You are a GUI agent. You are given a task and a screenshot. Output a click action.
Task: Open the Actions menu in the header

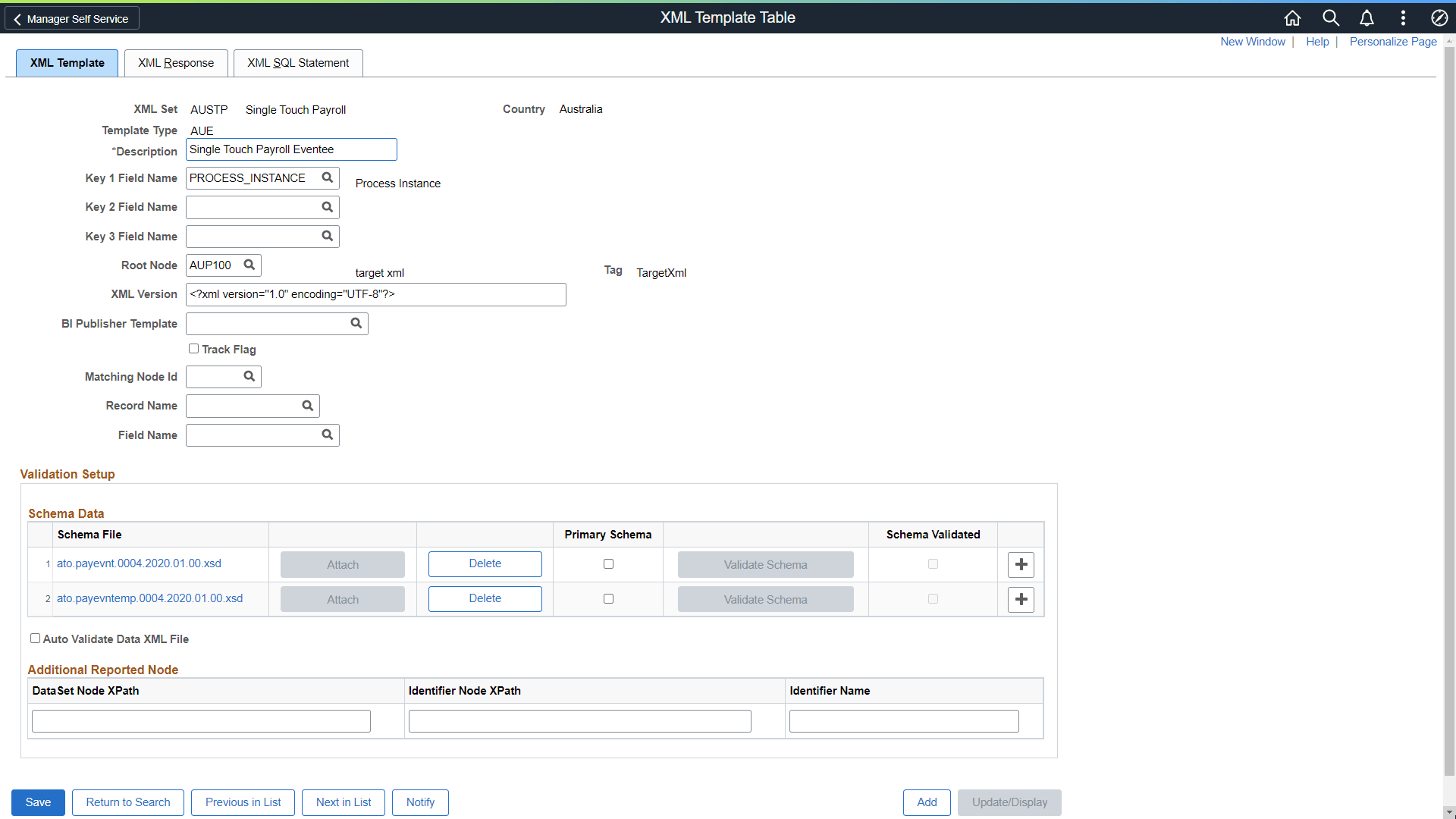[x=1402, y=17]
